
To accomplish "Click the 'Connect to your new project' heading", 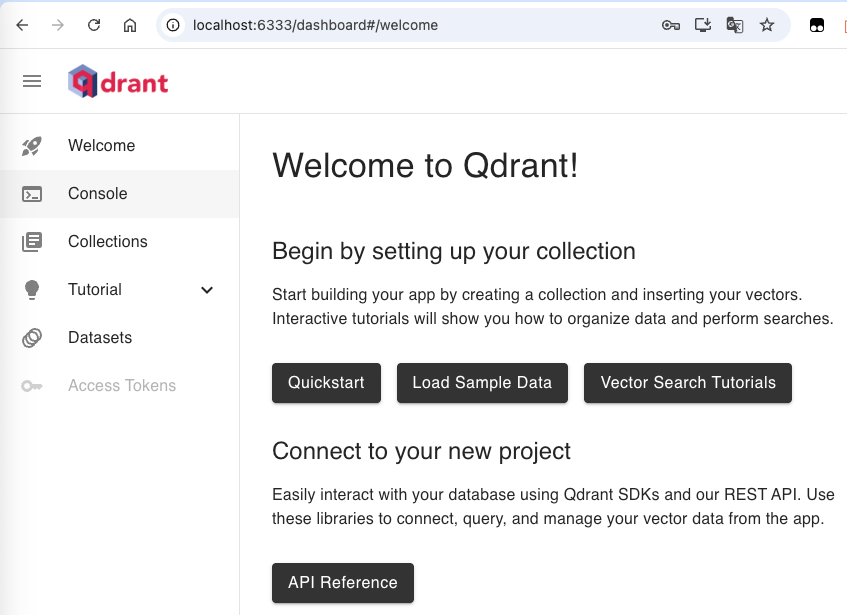I will (421, 451).
